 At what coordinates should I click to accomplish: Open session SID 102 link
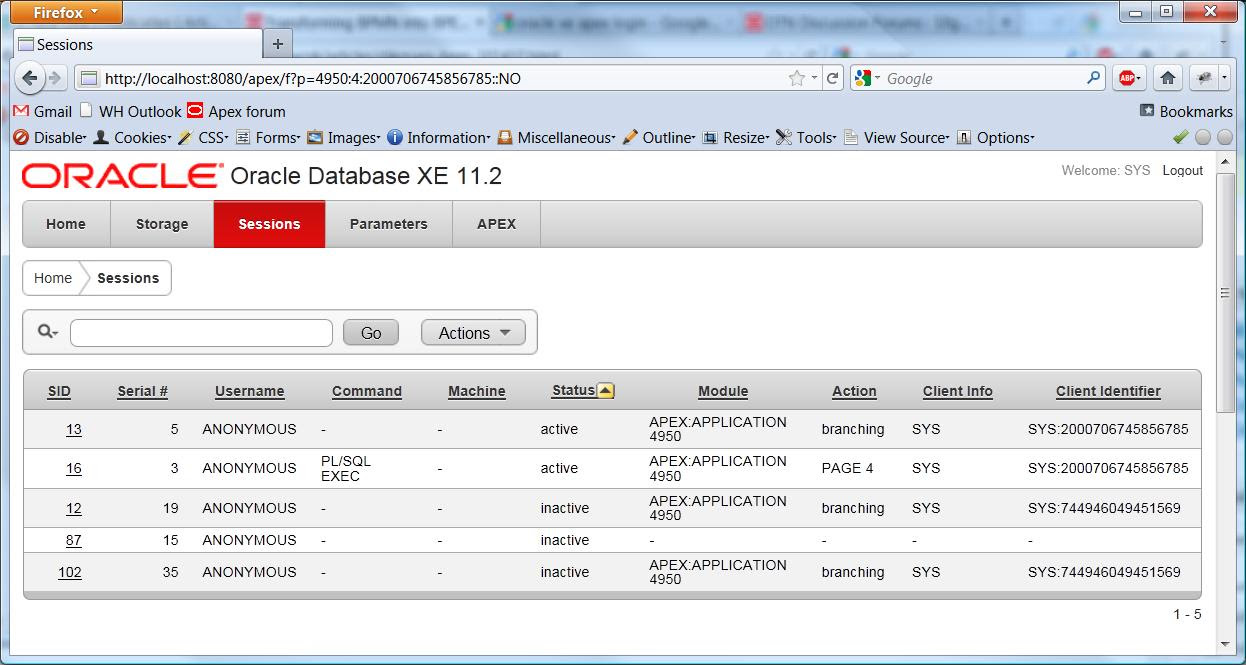70,572
